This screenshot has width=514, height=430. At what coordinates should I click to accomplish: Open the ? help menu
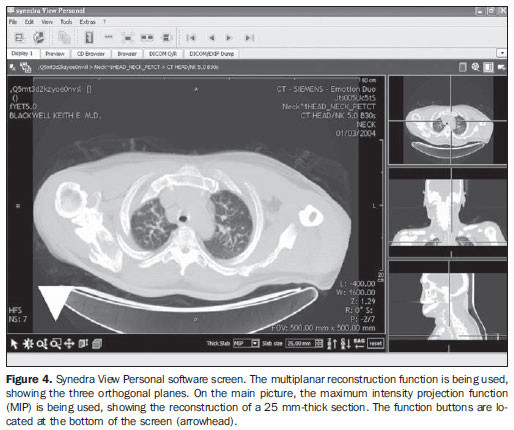point(104,22)
